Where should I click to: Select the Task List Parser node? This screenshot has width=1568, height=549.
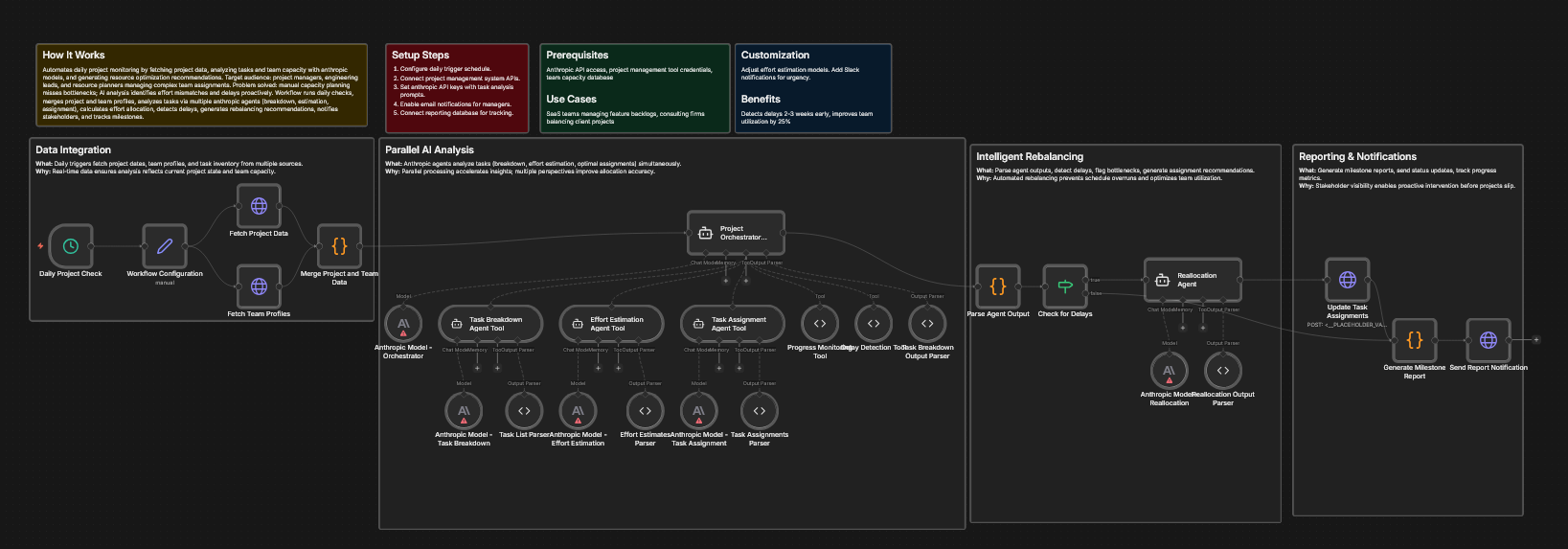pyautogui.click(x=524, y=411)
